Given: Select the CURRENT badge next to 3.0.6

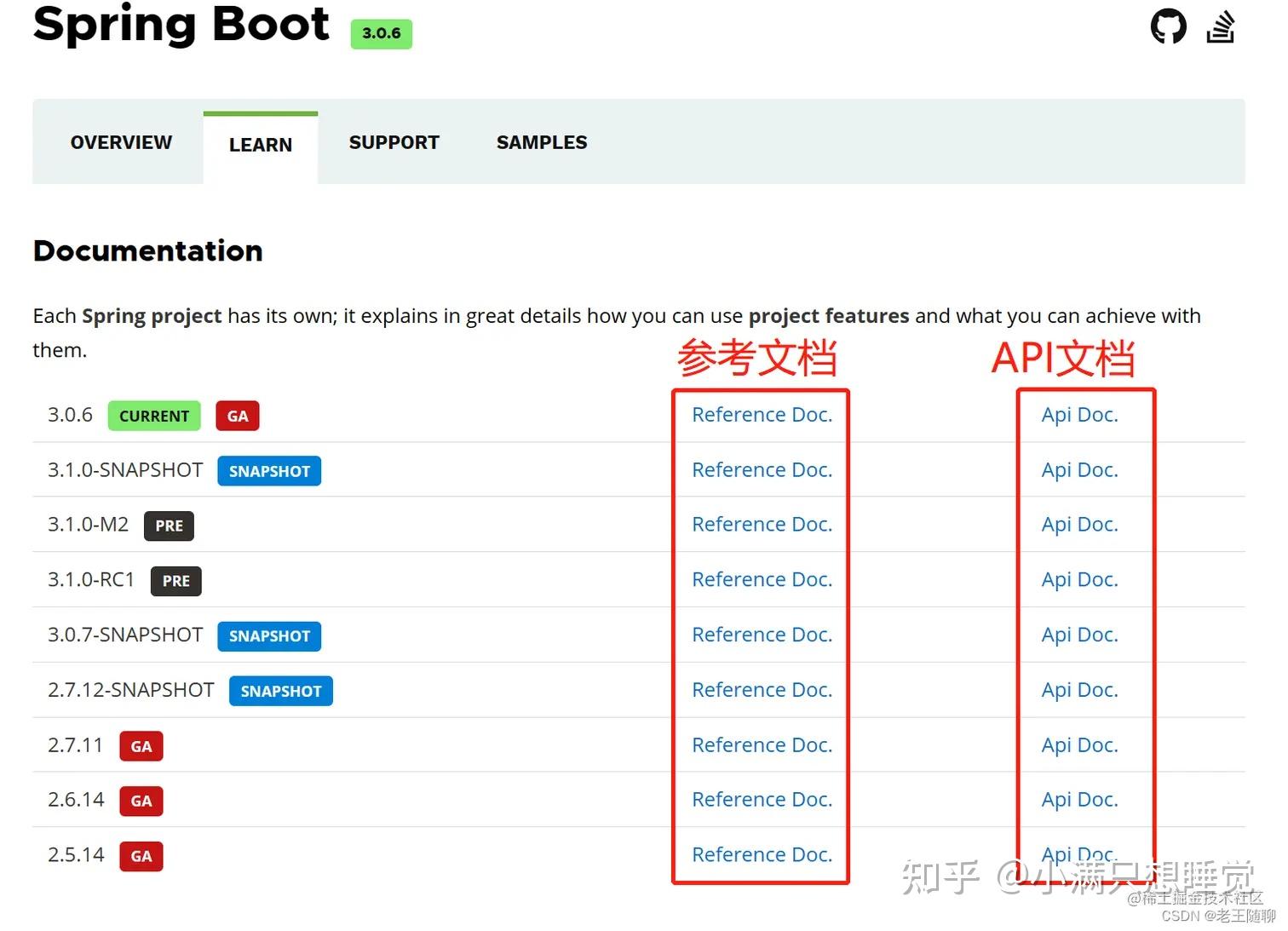Looking at the screenshot, I should click(x=154, y=416).
